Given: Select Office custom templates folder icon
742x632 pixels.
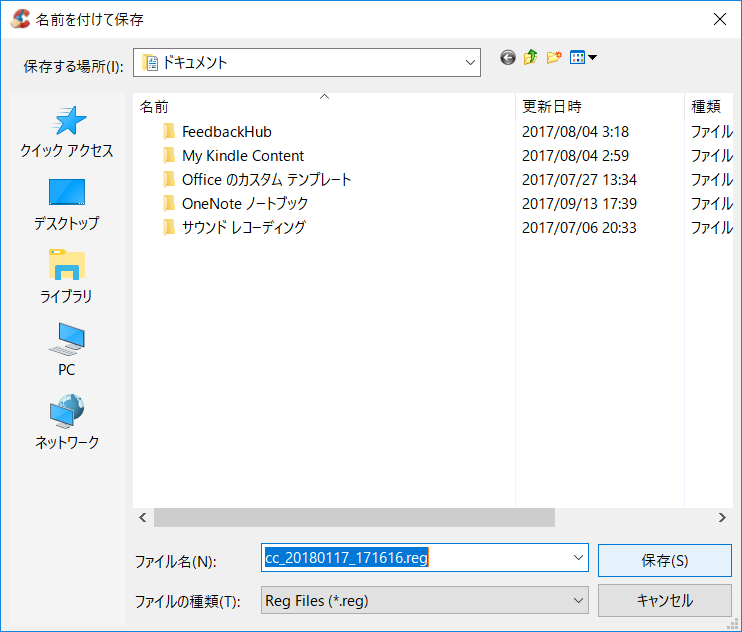Looking at the screenshot, I should [x=169, y=180].
